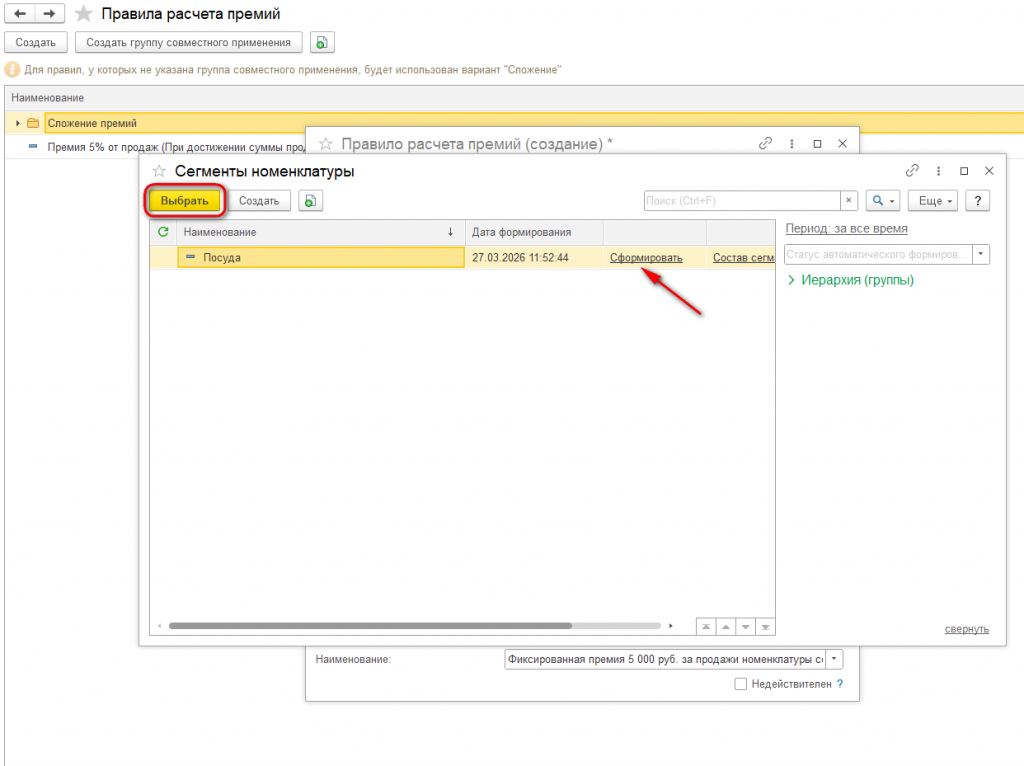Screen dimensions: 1024x766
Task: Star the Правила расчета премий page
Action: point(84,14)
